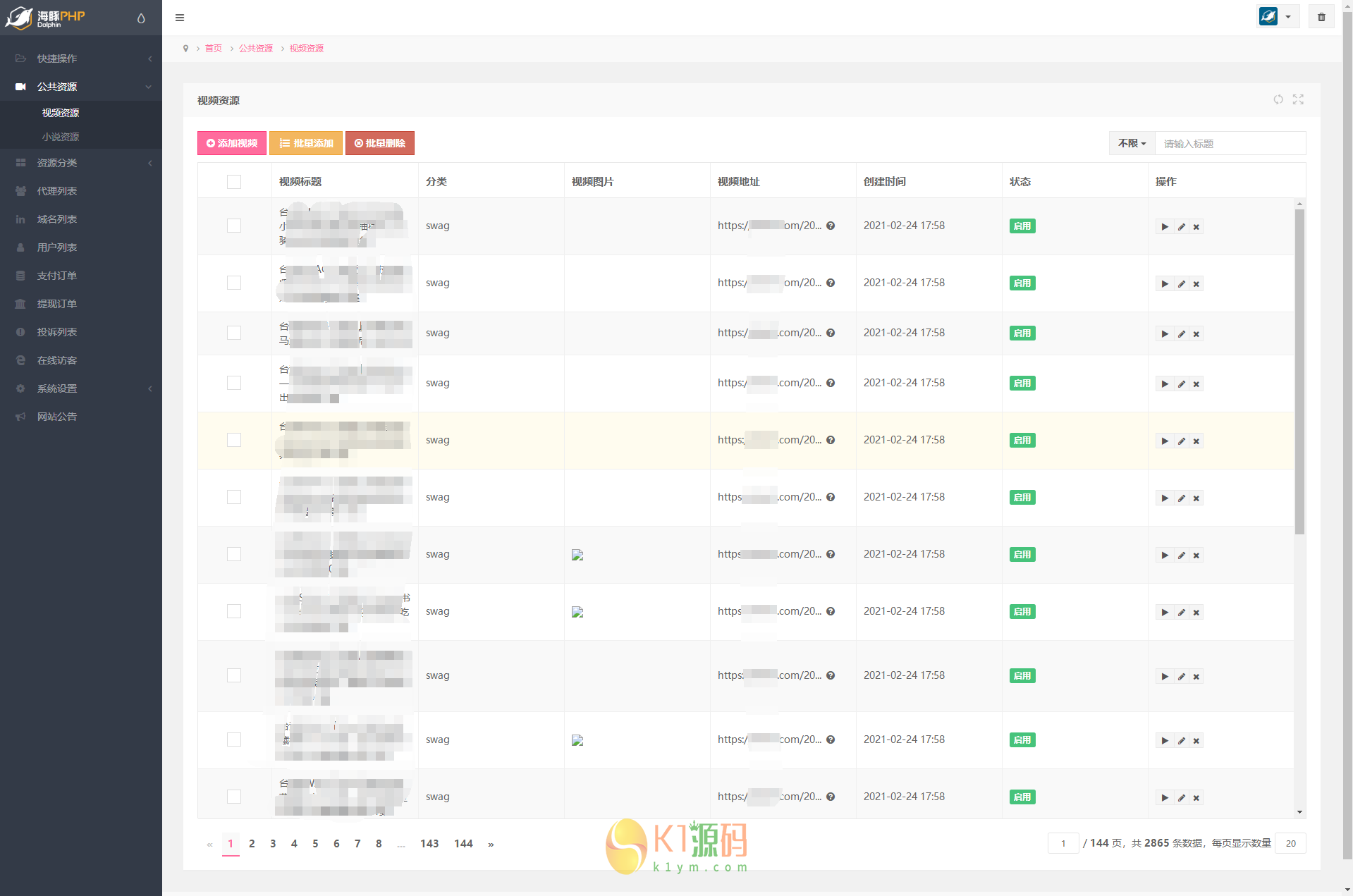Click the table's vertical scrollbar thumb

coord(1299,370)
